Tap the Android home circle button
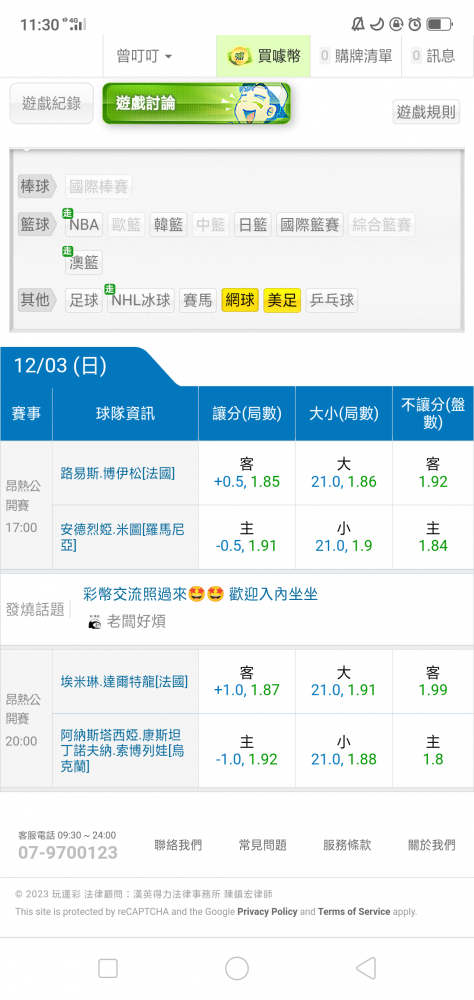The width and height of the screenshot is (474, 1000). (x=237, y=968)
